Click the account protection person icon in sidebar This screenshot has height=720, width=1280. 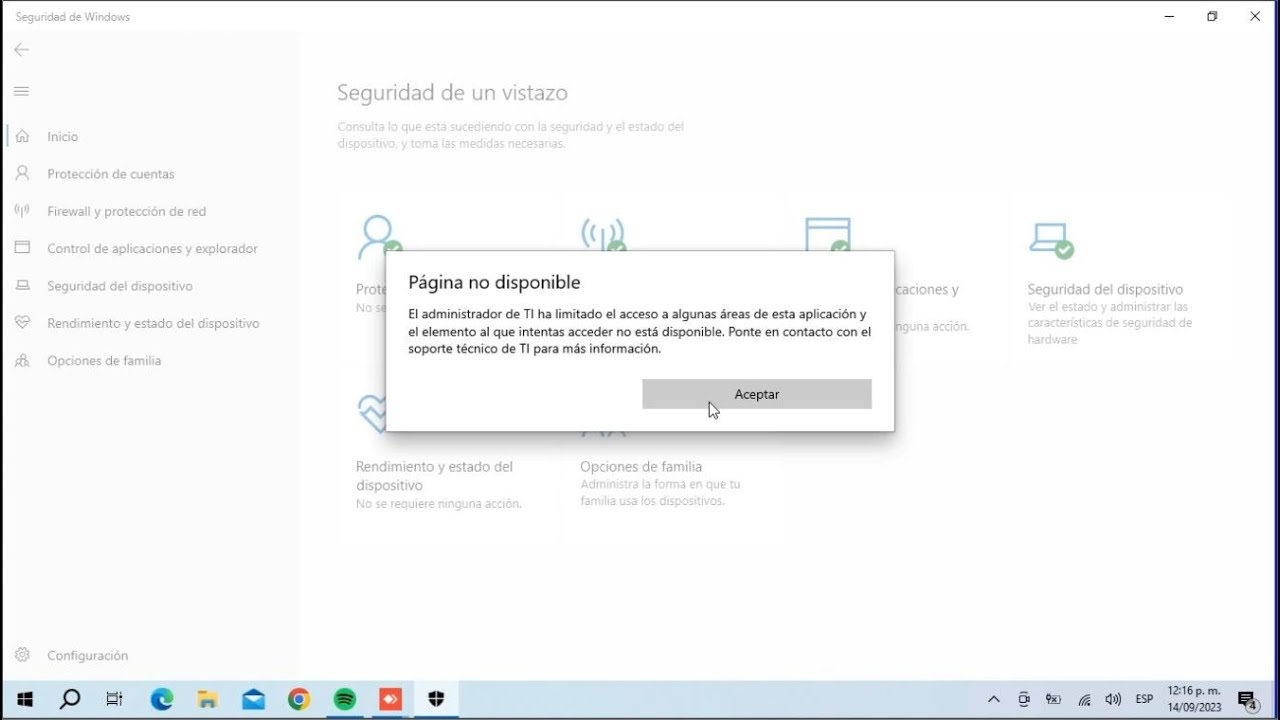tap(22, 174)
